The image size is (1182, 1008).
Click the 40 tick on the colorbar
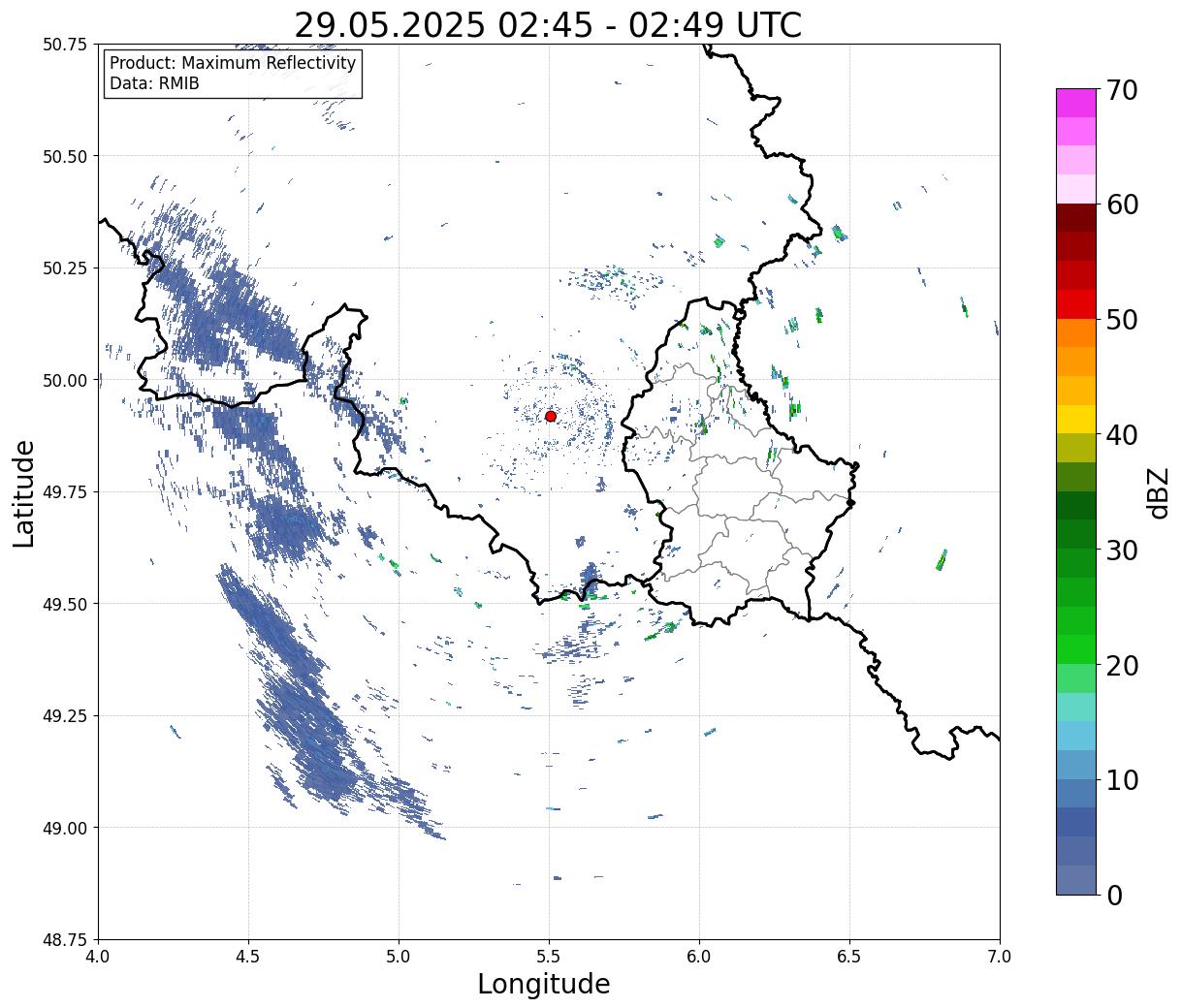[1122, 434]
